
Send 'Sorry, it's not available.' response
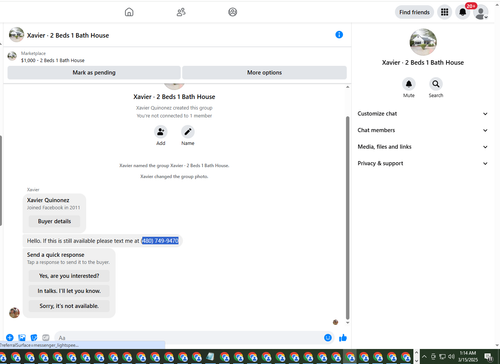pos(69,306)
